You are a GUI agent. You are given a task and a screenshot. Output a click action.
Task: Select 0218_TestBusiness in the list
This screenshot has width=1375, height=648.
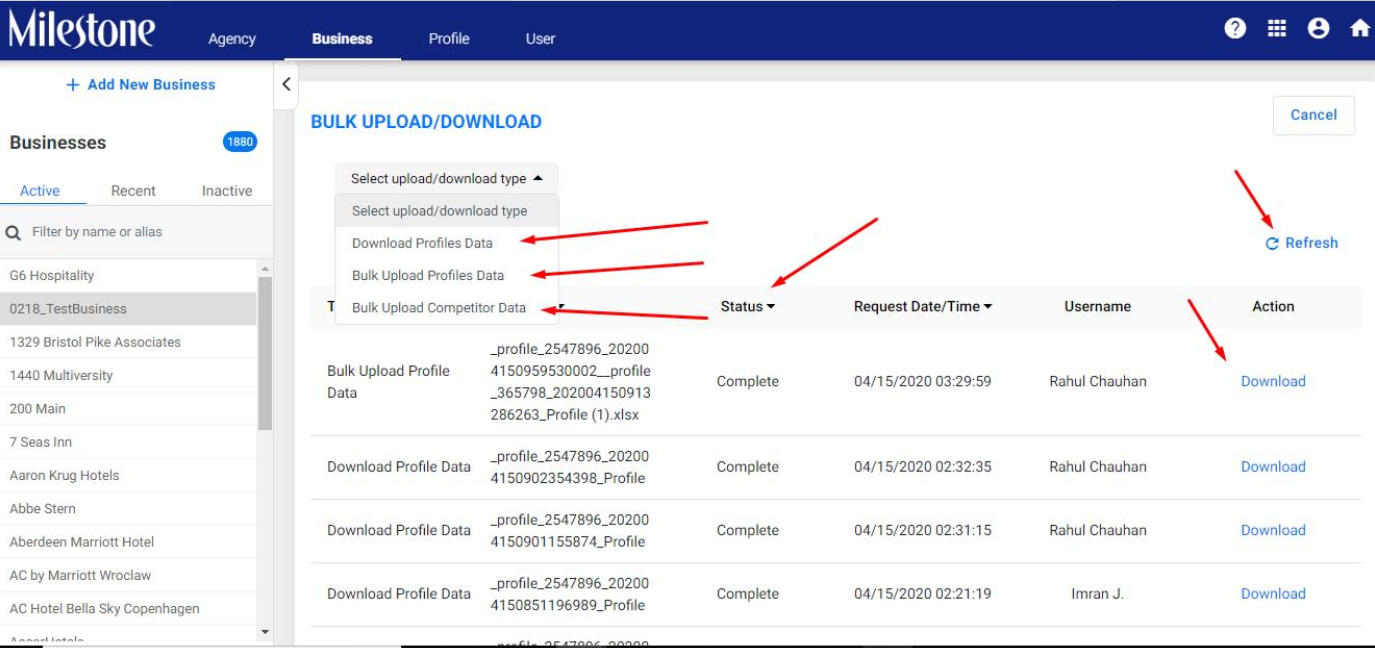pyautogui.click(x=129, y=309)
